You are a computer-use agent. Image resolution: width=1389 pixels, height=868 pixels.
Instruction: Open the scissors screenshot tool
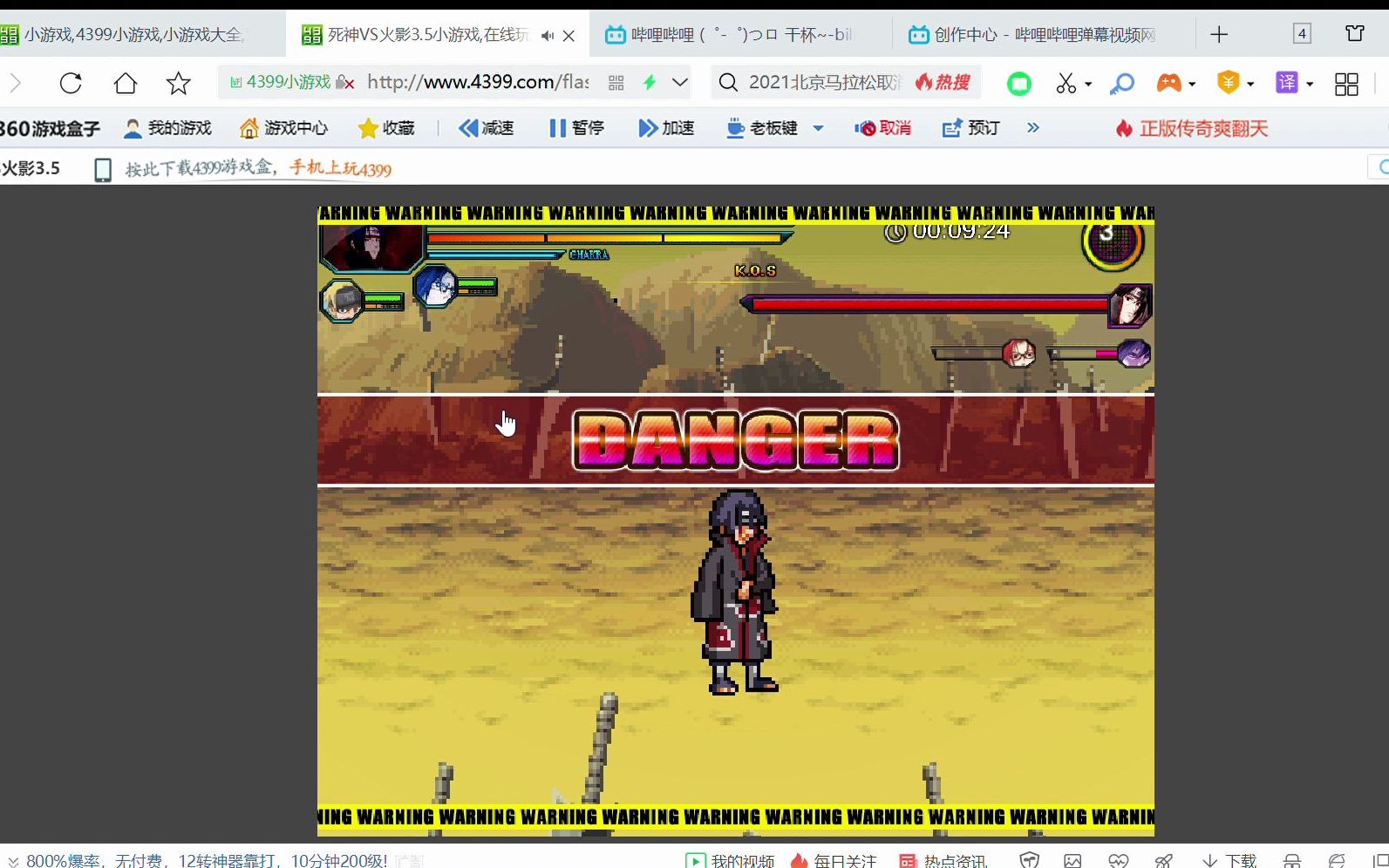click(1066, 84)
